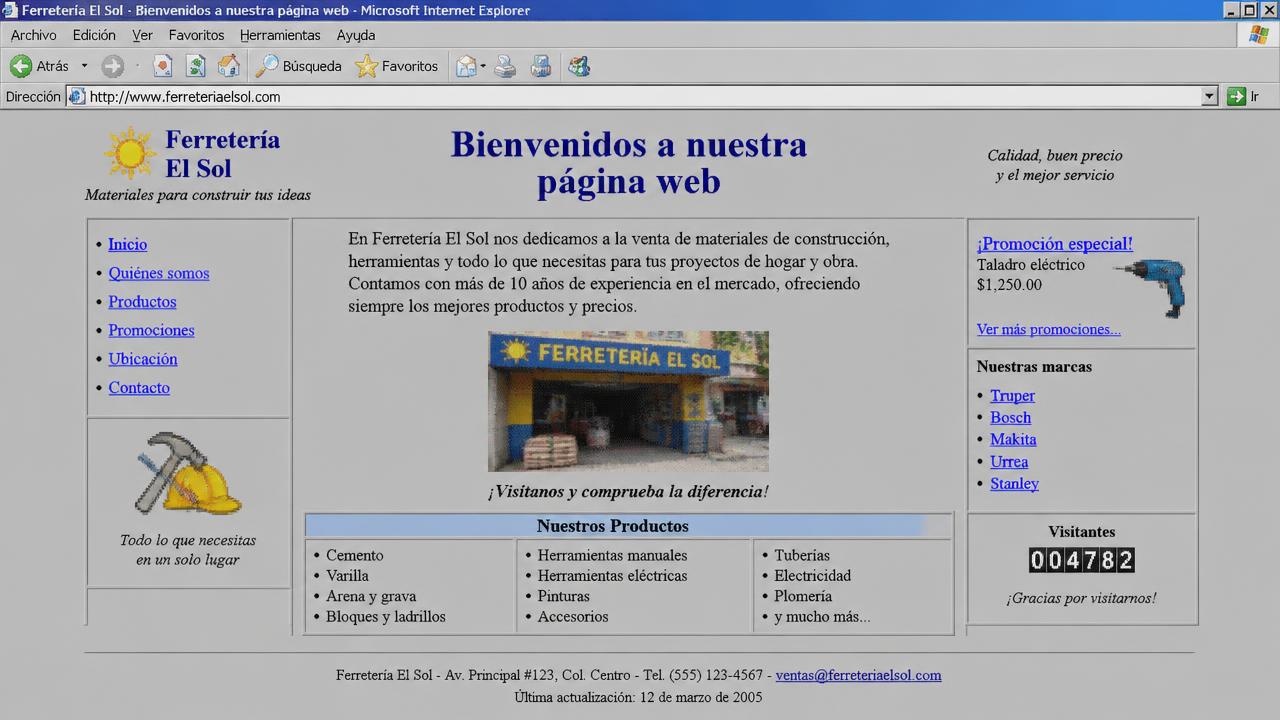Image resolution: width=1280 pixels, height=720 pixels.
Task: Open the Stanley brand link
Action: point(1014,484)
